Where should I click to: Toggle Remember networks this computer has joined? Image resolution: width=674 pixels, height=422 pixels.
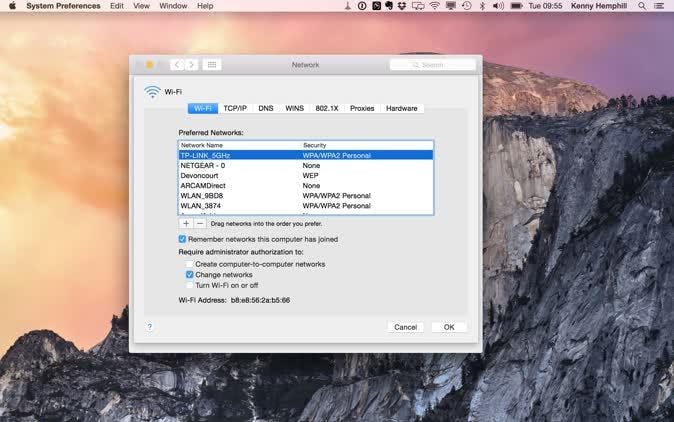click(x=182, y=239)
